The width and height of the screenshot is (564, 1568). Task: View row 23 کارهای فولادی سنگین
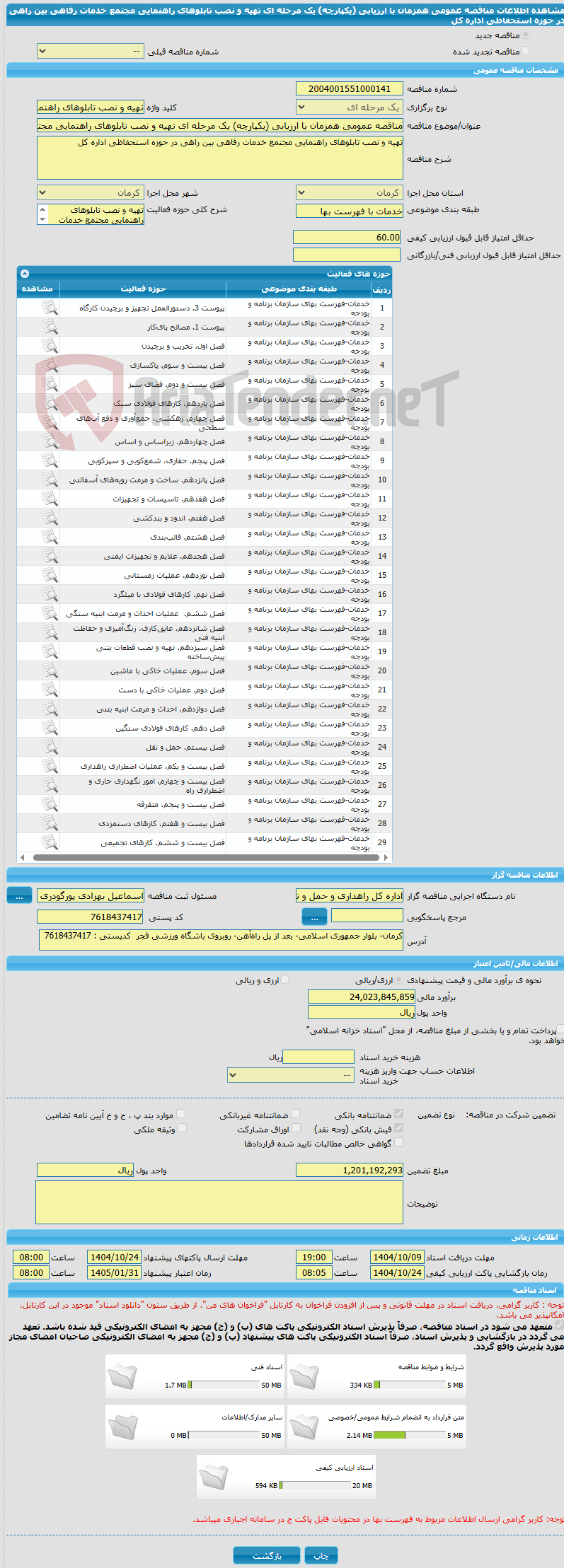[x=50, y=728]
